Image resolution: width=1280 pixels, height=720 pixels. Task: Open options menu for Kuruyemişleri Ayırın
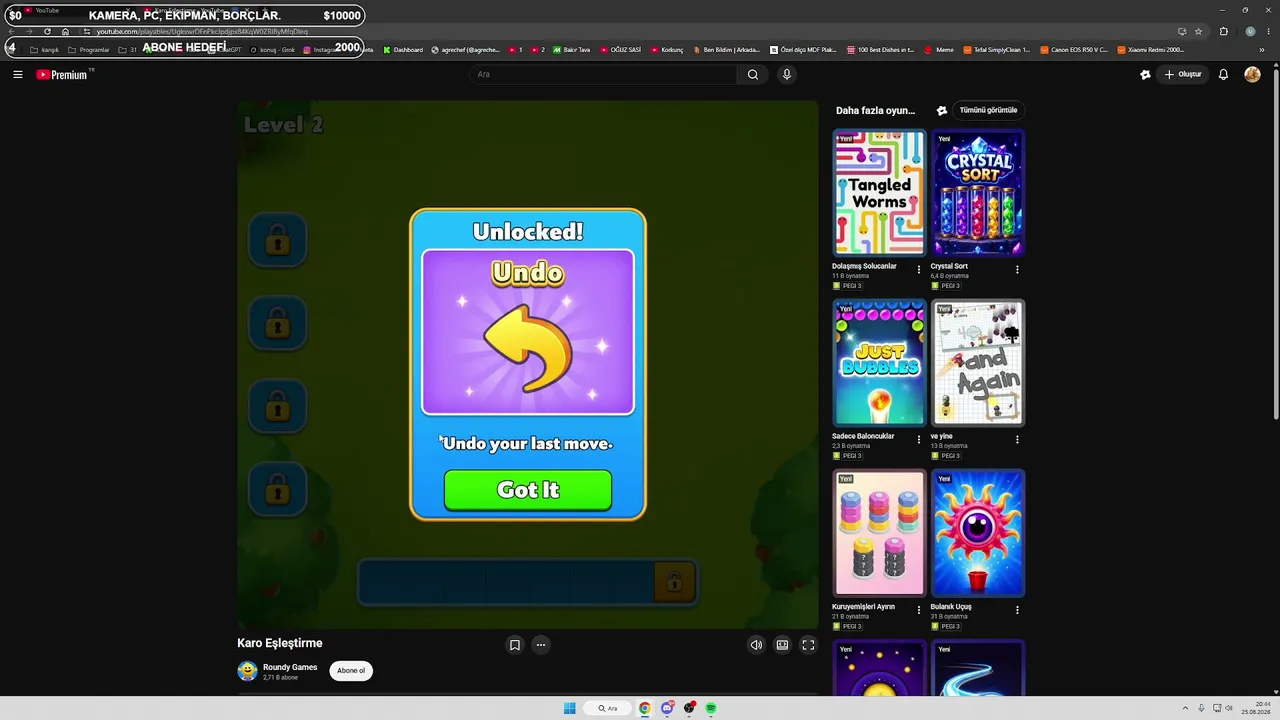[x=919, y=610]
